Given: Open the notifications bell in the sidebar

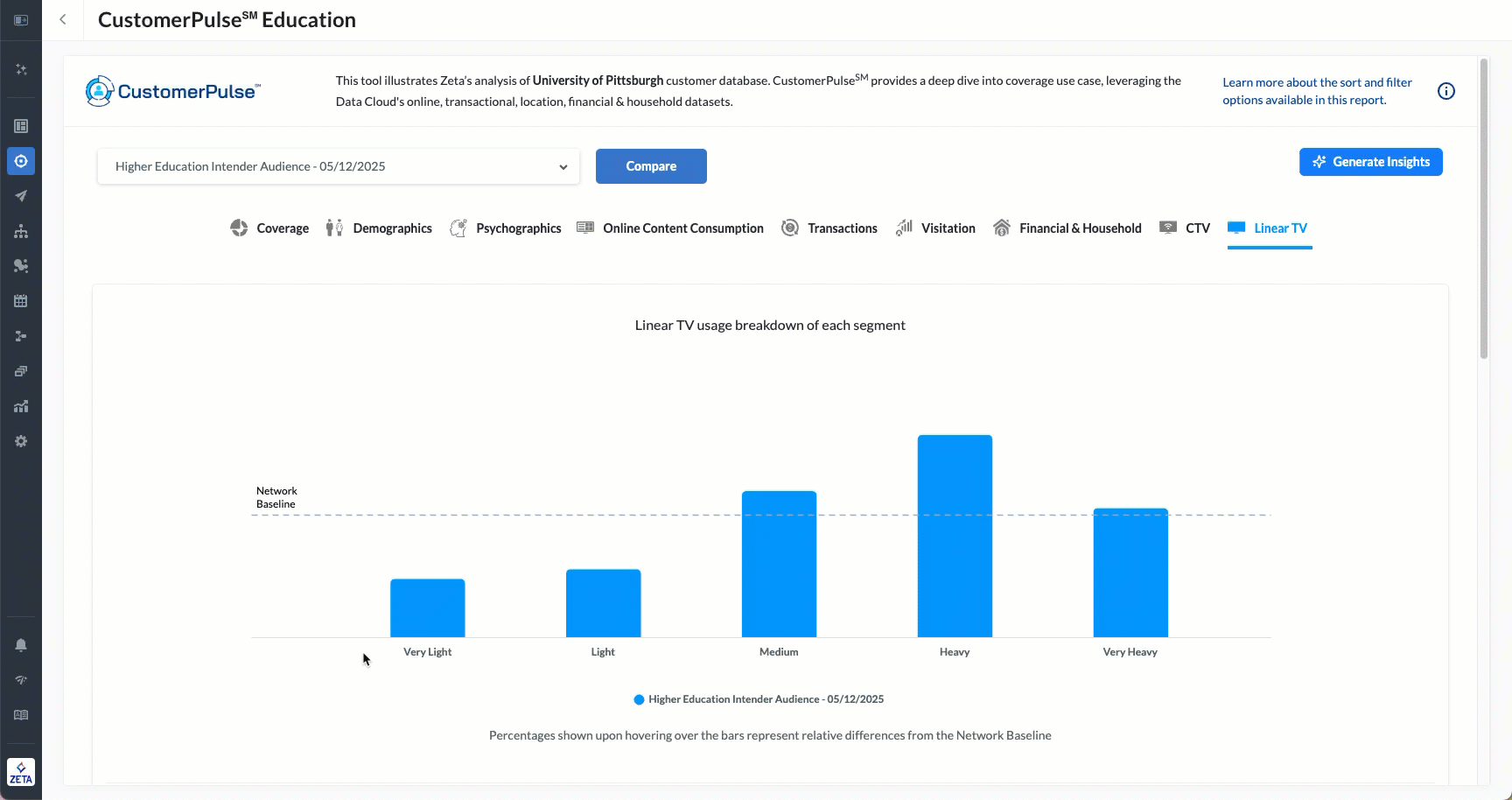Looking at the screenshot, I should click(x=21, y=645).
